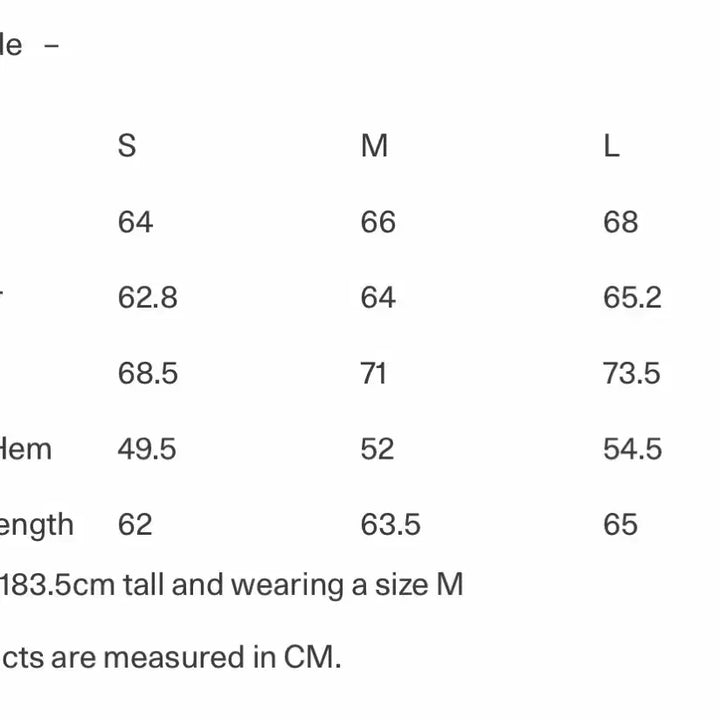Select the 73.5 measurement value

pyautogui.click(x=632, y=374)
